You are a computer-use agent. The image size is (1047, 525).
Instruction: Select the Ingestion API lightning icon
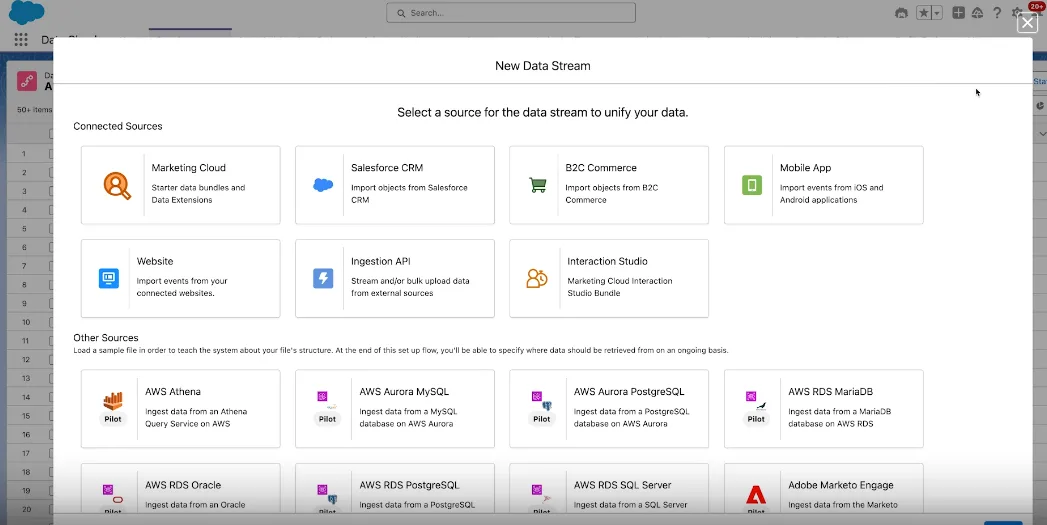[x=323, y=279]
